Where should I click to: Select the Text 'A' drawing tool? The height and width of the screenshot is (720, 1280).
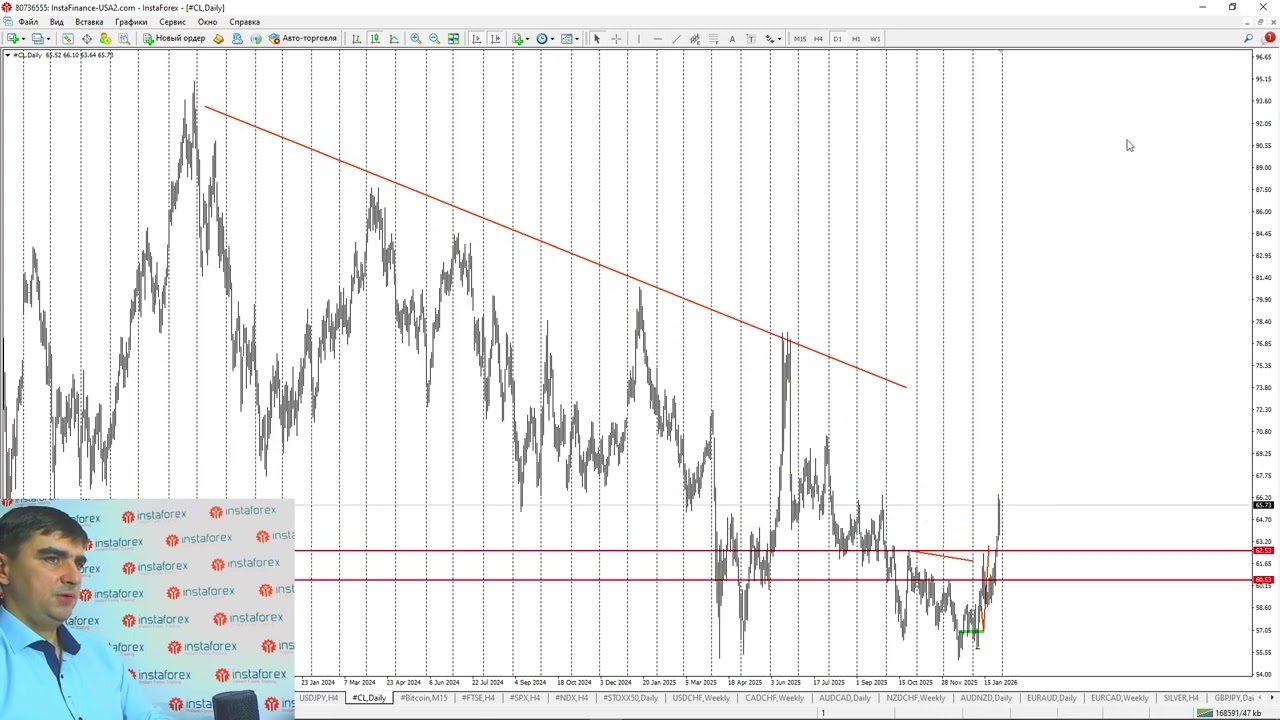732,39
